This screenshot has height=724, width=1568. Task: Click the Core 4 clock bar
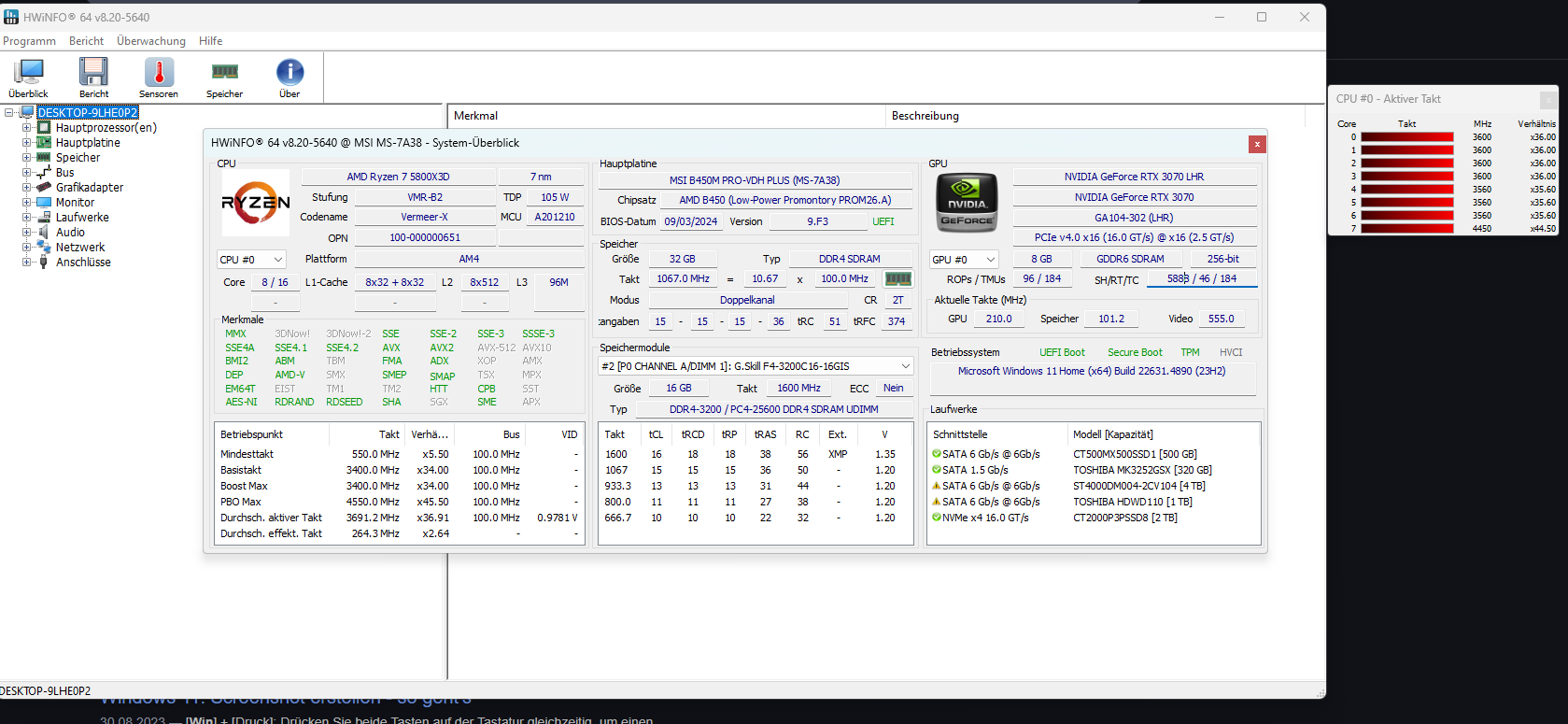click(1407, 190)
